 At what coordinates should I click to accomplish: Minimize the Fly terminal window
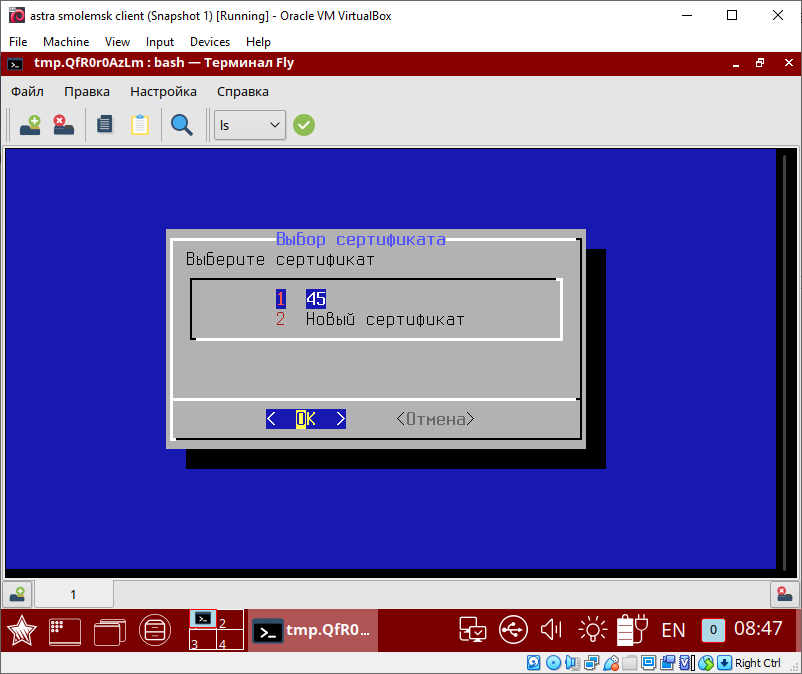point(736,64)
